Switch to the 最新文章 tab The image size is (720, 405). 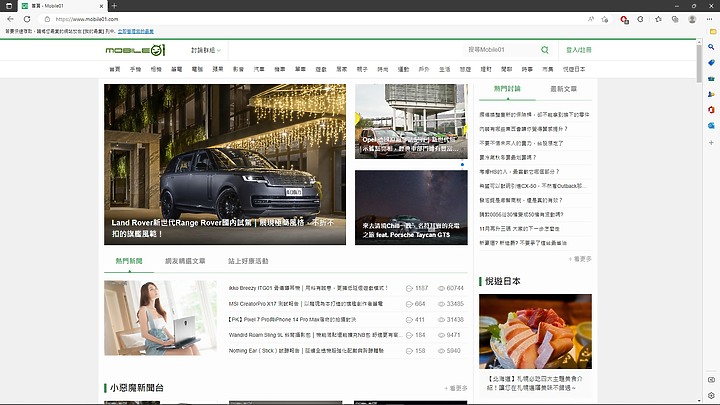pos(563,89)
